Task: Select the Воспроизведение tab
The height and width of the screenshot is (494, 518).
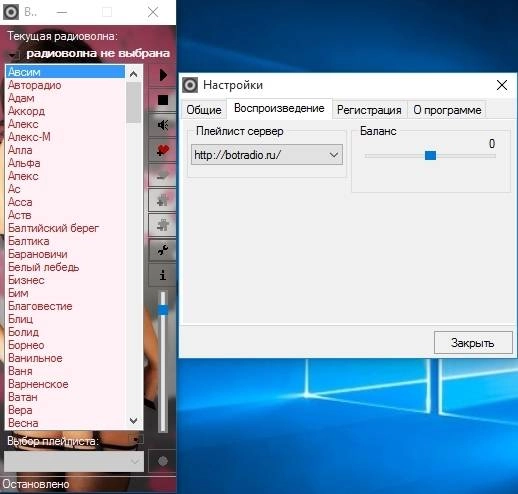Action: tap(279, 108)
